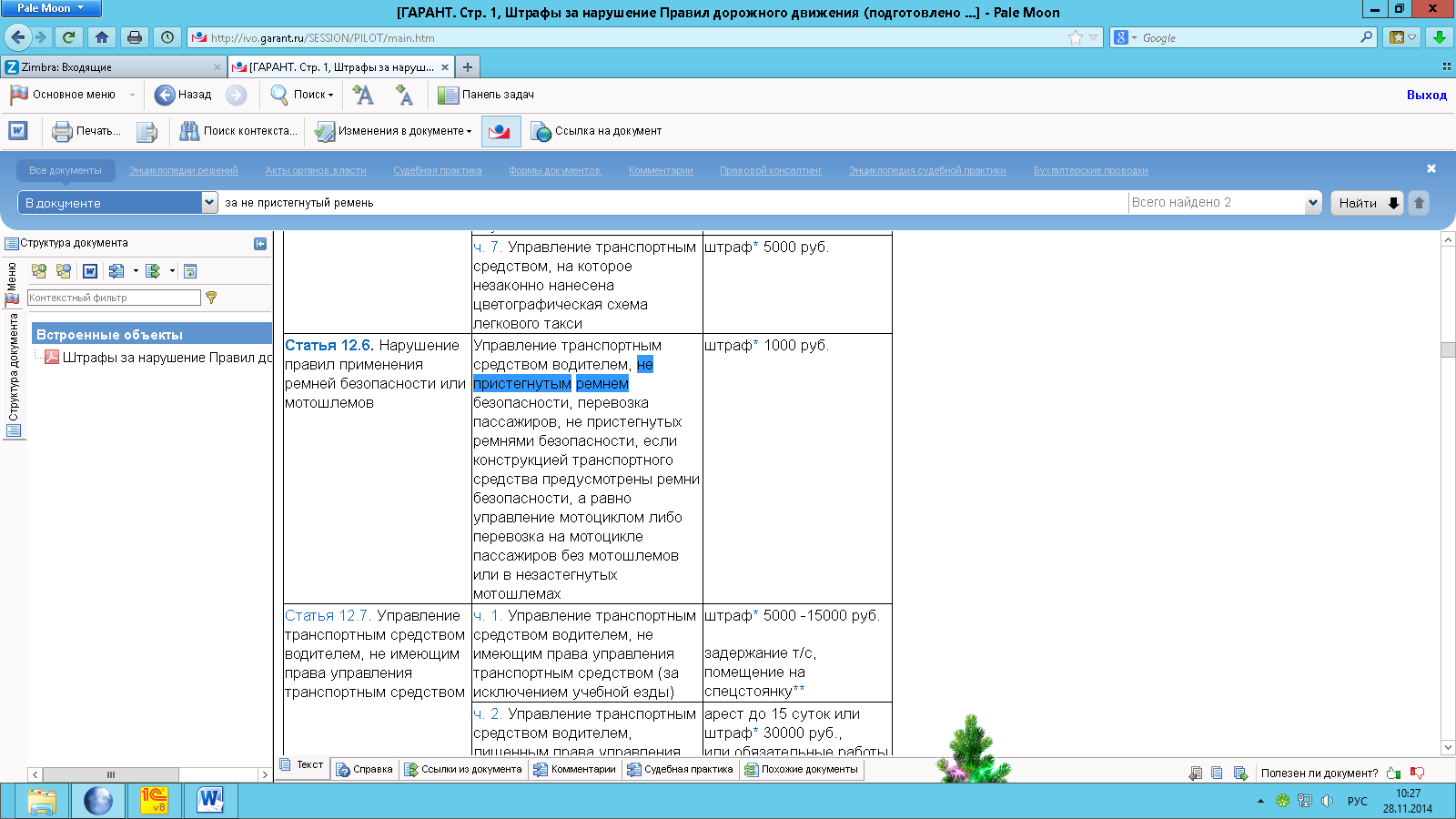Click the blue document copy icon in status bar

[1218, 773]
